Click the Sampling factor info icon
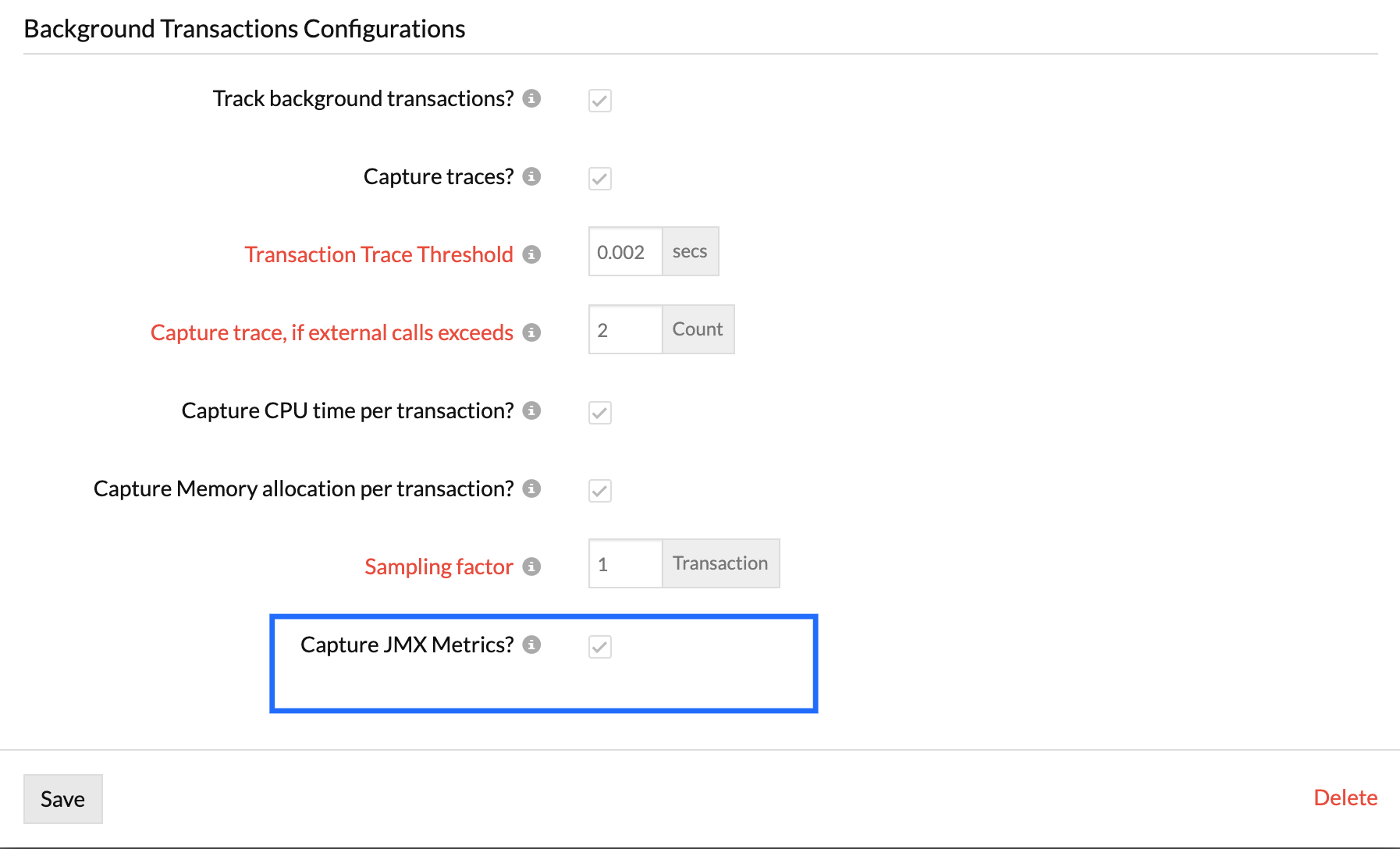Viewport: 1400px width, 849px height. click(x=532, y=568)
